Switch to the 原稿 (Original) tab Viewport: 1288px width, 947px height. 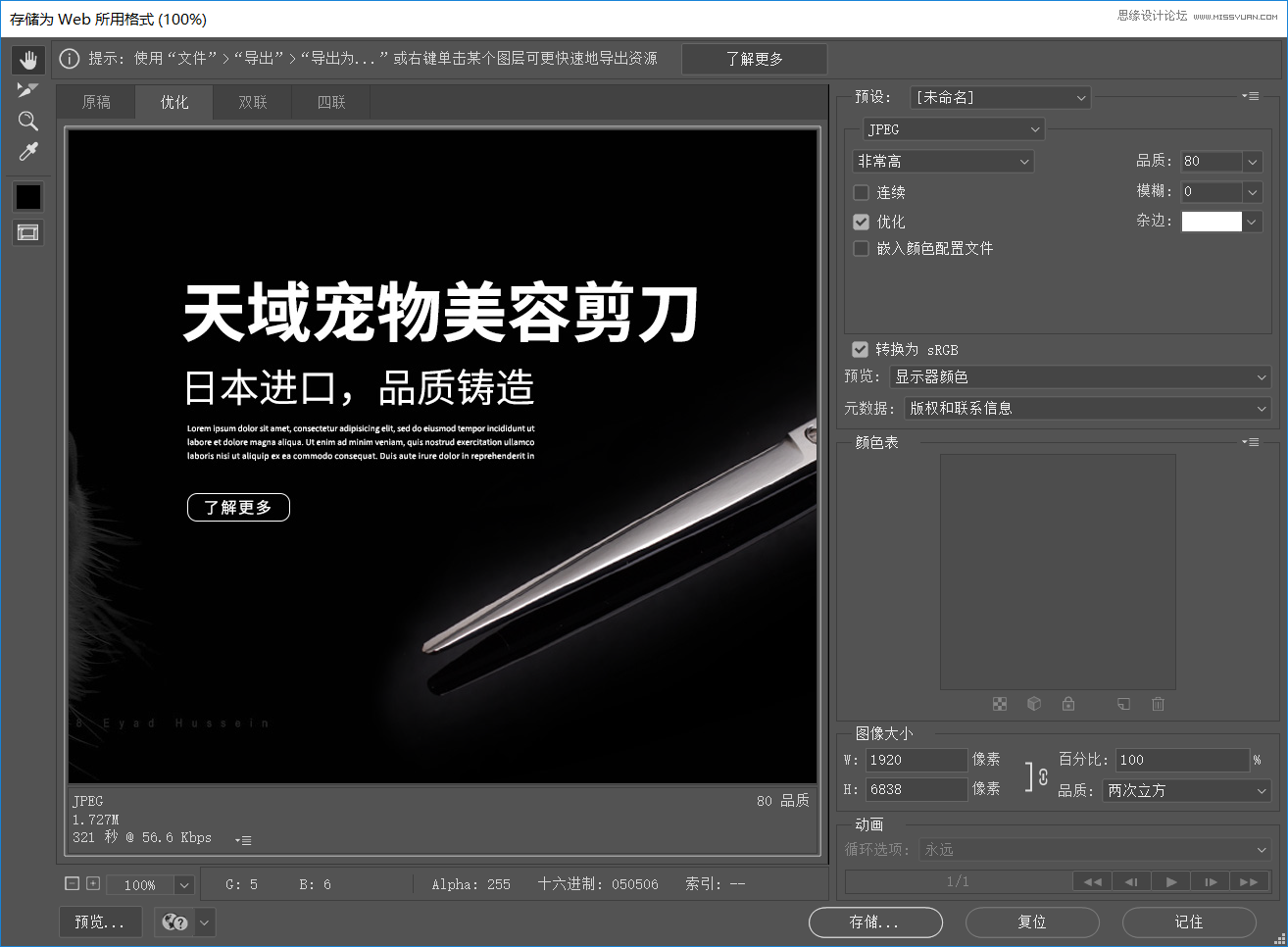pos(96,102)
